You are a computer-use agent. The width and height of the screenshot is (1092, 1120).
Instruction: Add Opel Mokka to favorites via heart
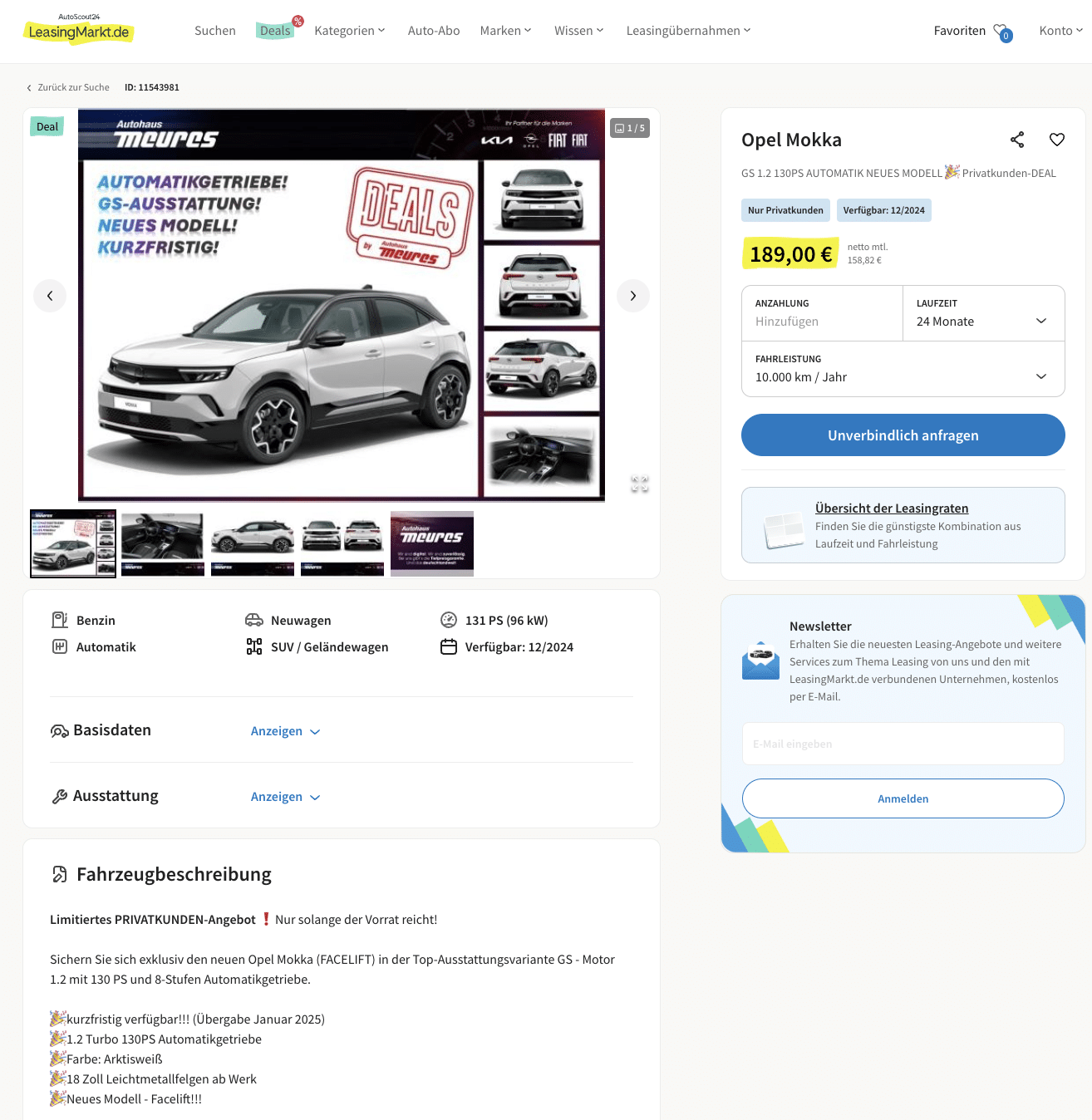(1057, 140)
